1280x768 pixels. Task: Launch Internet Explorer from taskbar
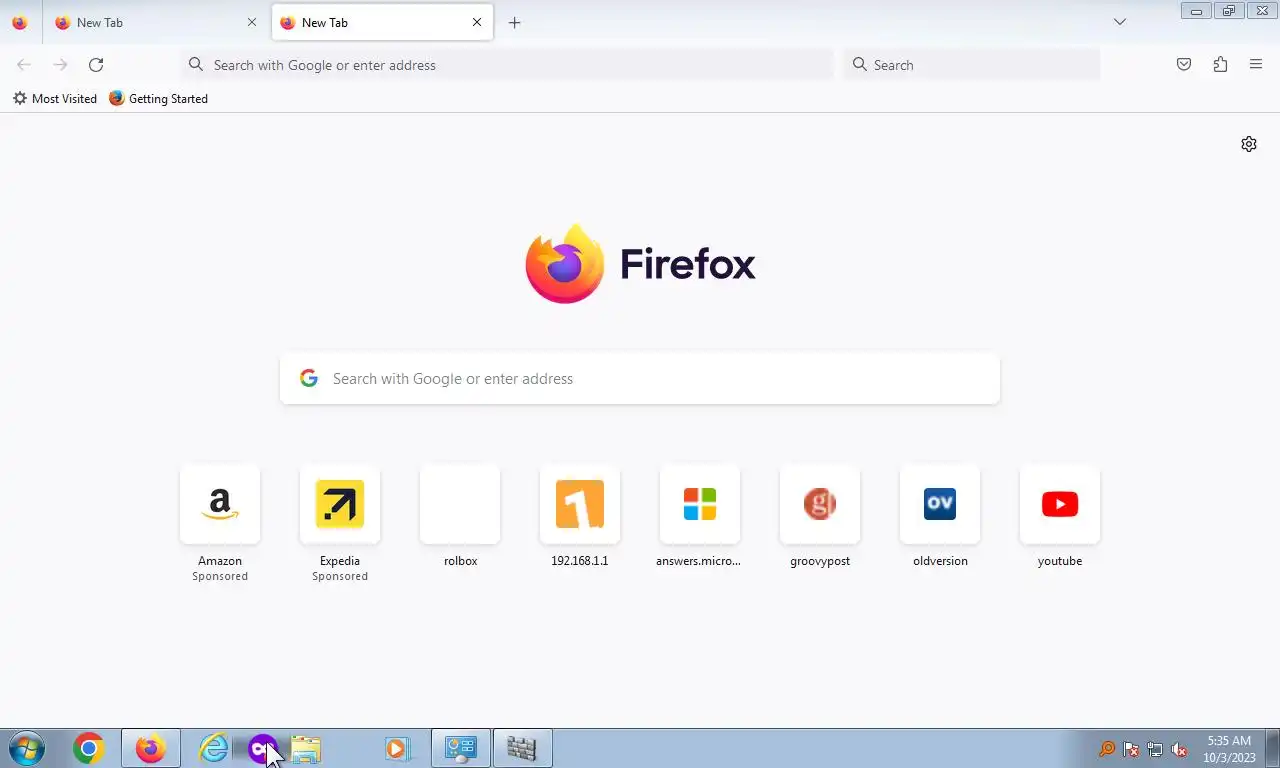click(213, 748)
